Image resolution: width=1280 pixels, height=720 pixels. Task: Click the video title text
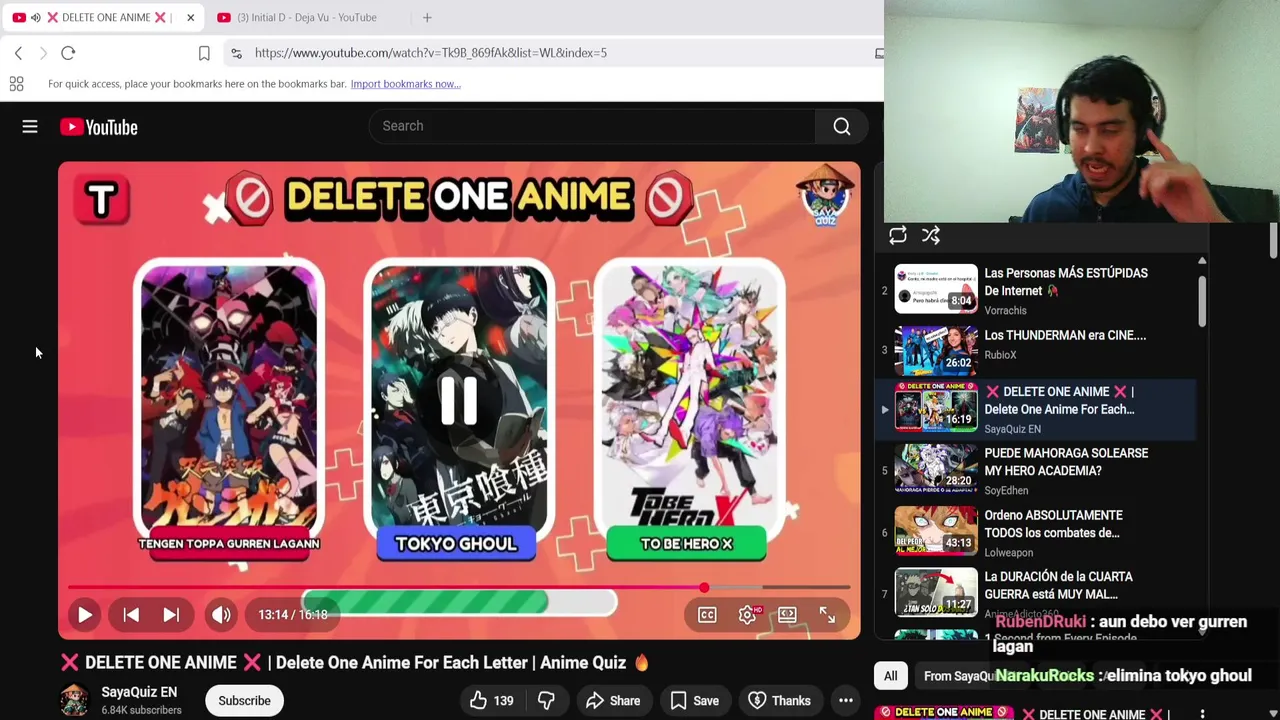pyautogui.click(x=355, y=662)
